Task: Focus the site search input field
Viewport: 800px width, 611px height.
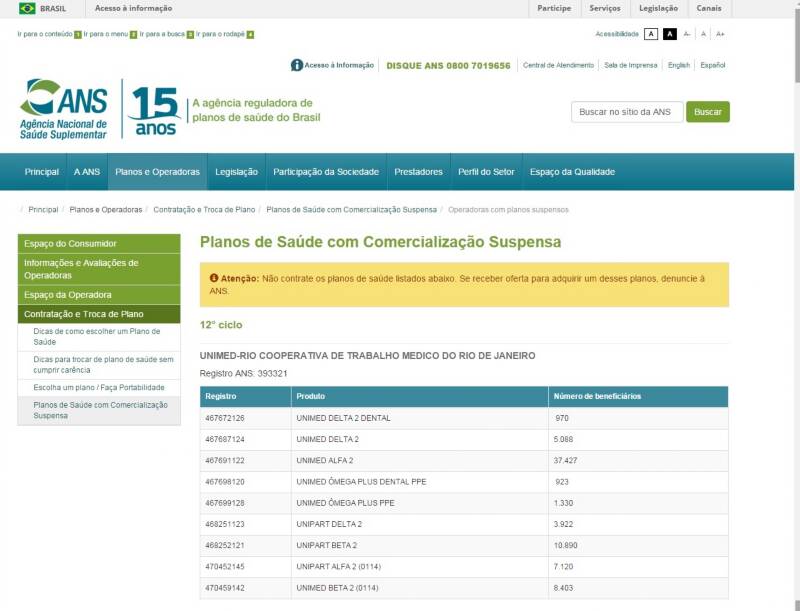Action: 627,112
